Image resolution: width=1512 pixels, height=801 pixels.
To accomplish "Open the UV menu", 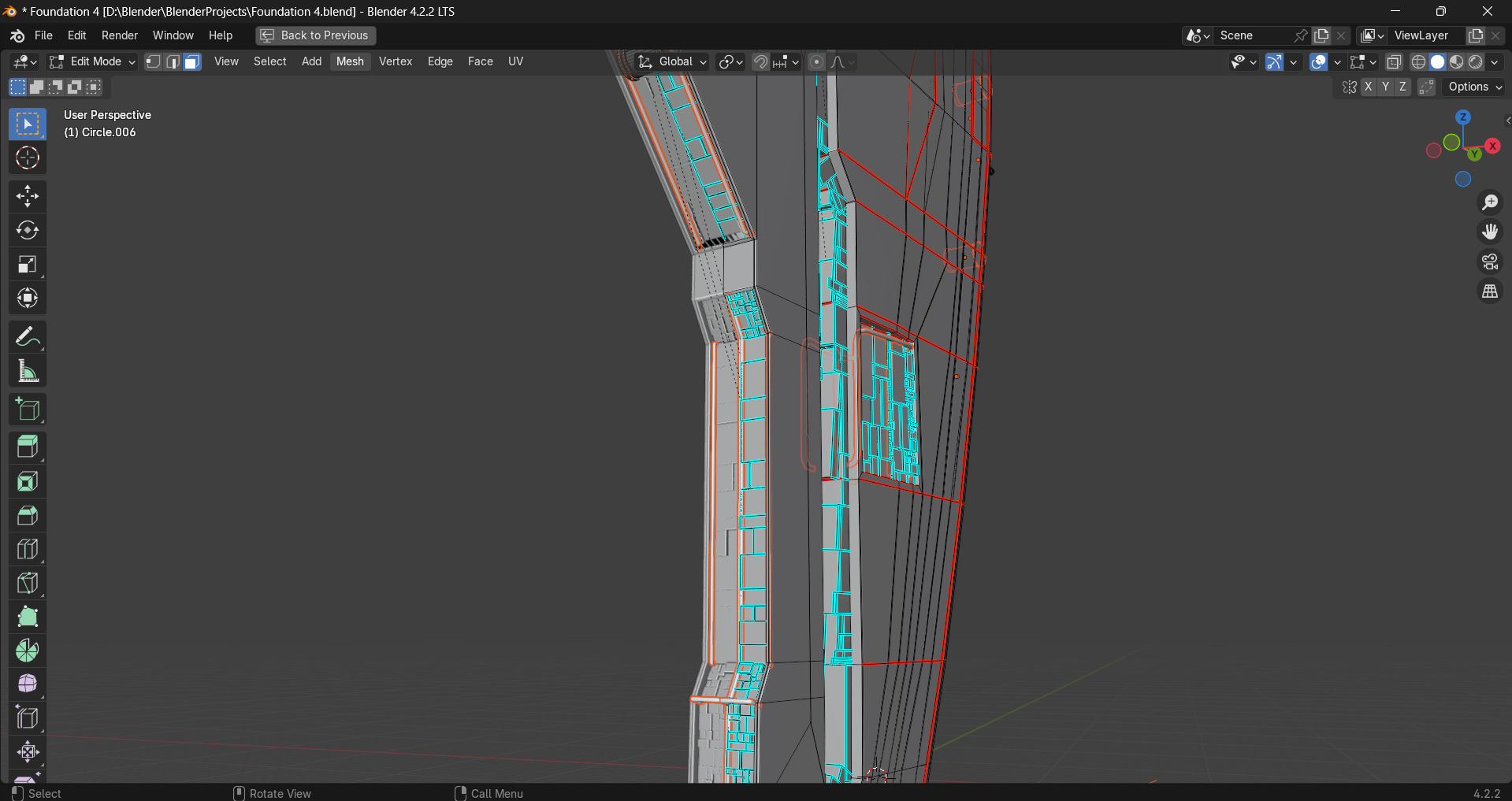I will (516, 62).
